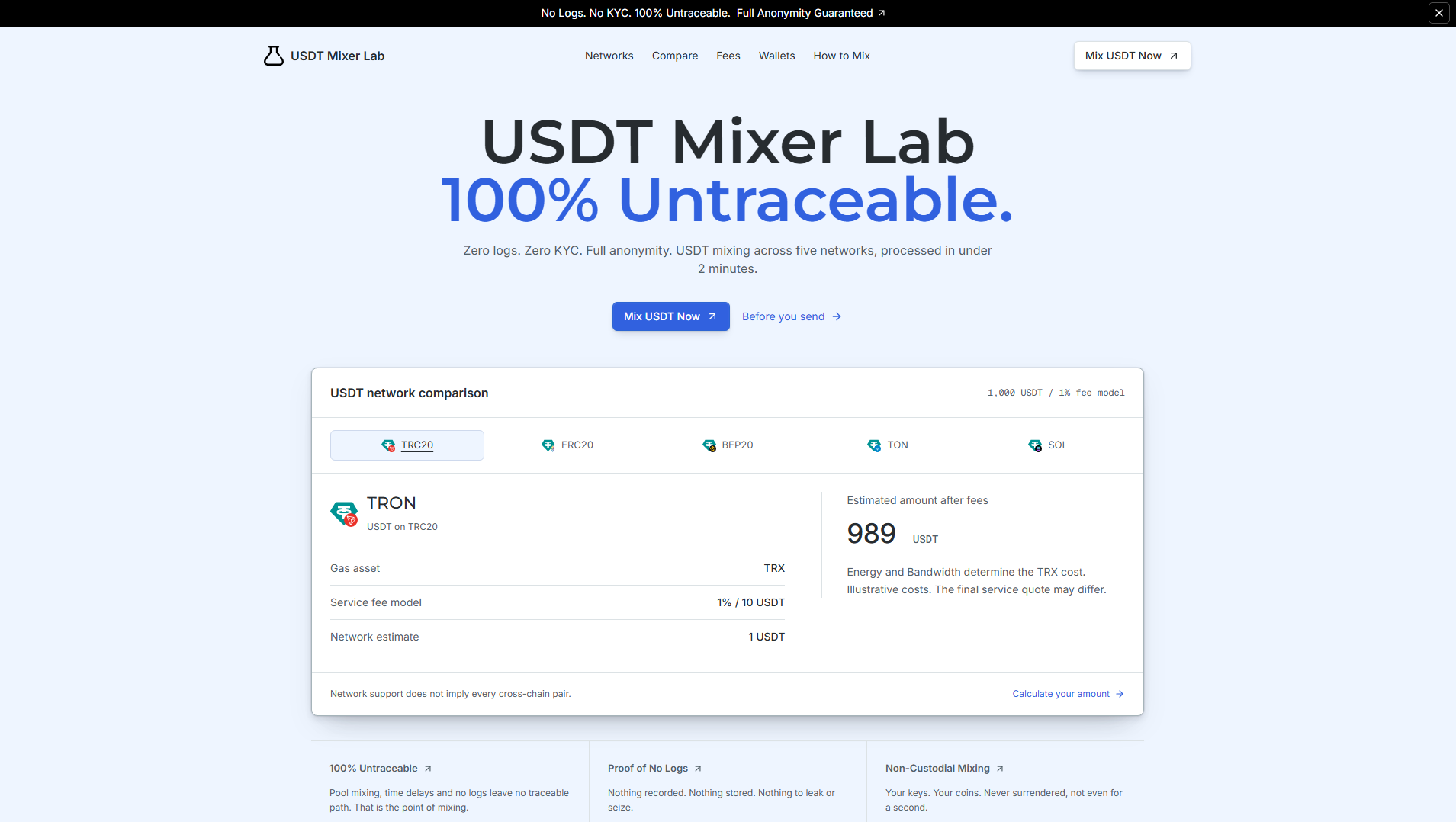Click the Tether icon on the TRC20 tab
This screenshot has width=1456, height=822.
coord(388,445)
